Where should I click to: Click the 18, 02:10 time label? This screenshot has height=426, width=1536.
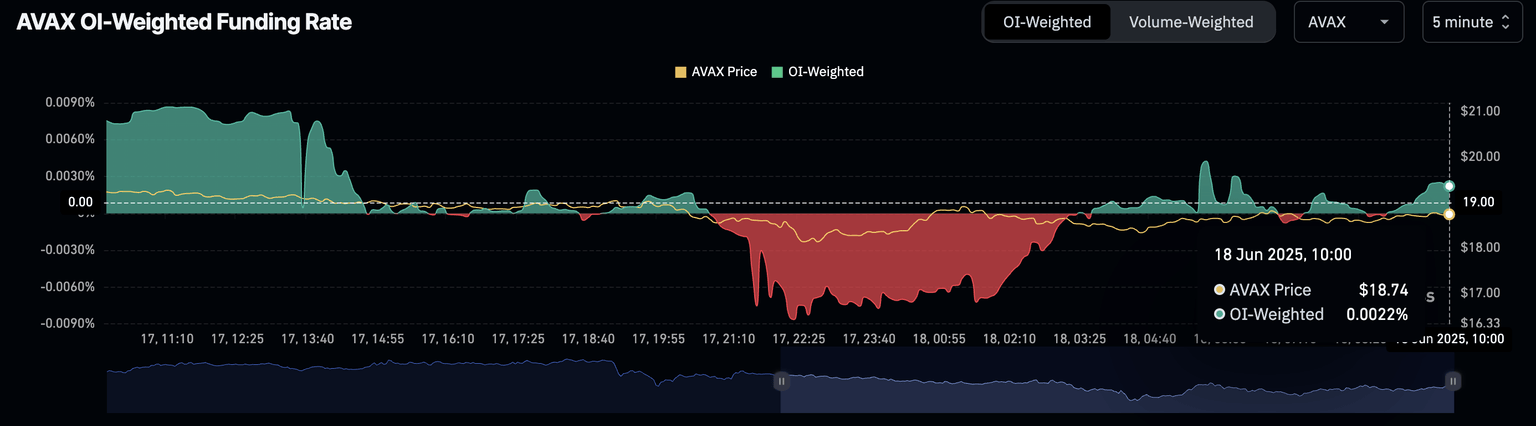tap(1008, 339)
